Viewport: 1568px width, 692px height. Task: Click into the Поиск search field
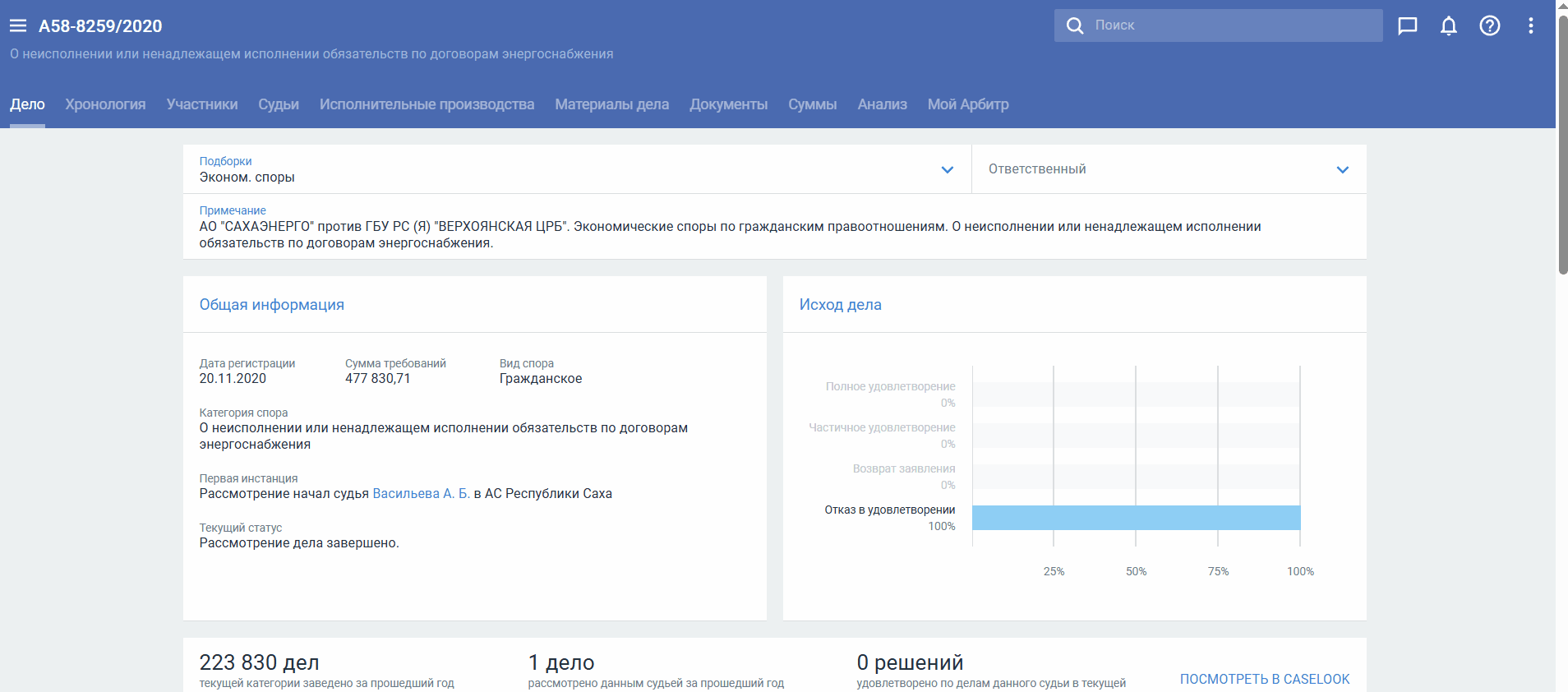pos(1233,25)
